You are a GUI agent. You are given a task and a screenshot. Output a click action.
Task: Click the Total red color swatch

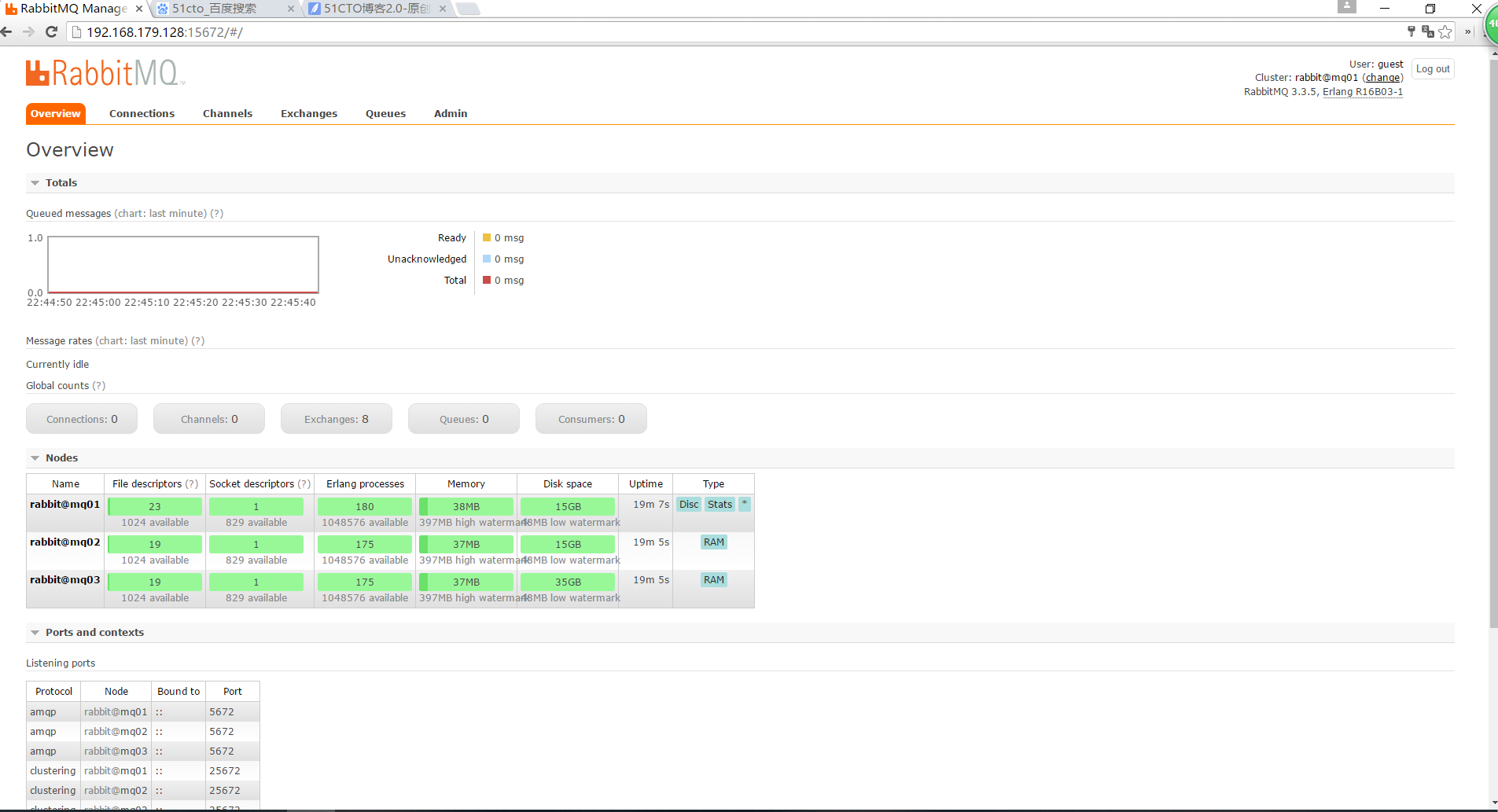click(487, 280)
